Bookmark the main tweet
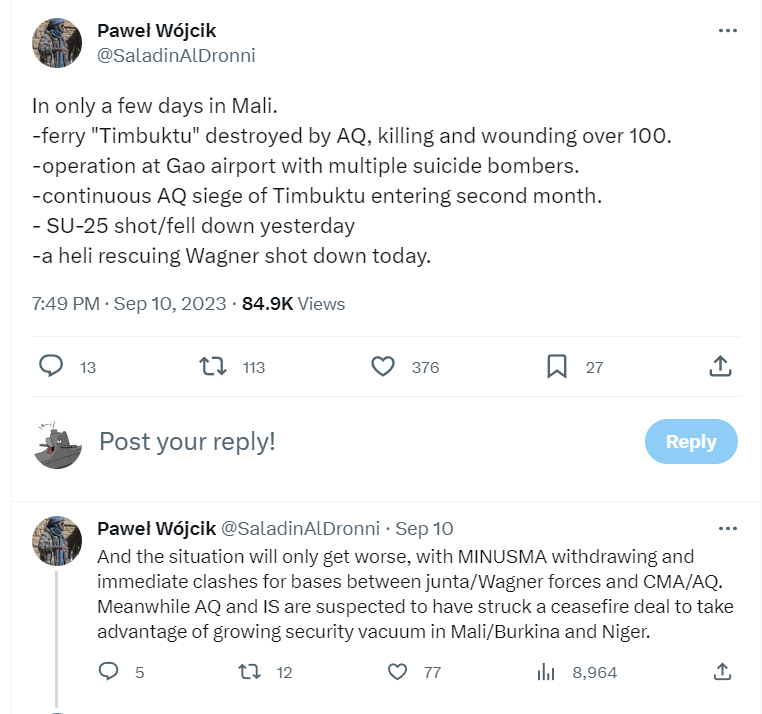762x714 pixels. pyautogui.click(x=557, y=367)
